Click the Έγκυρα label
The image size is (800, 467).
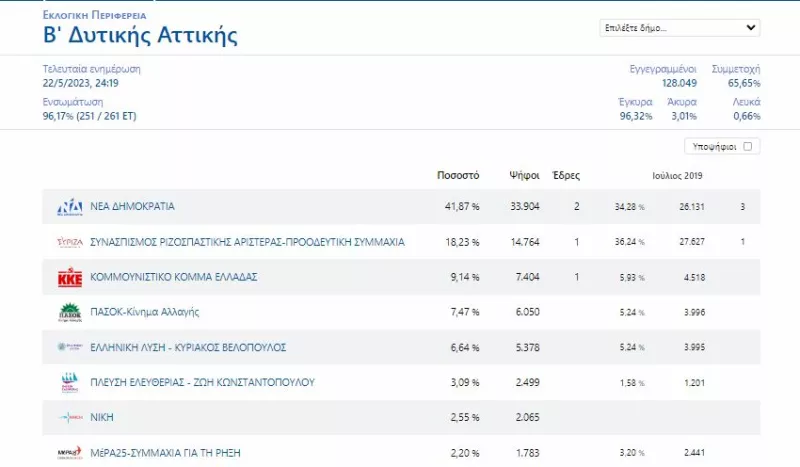pos(635,102)
